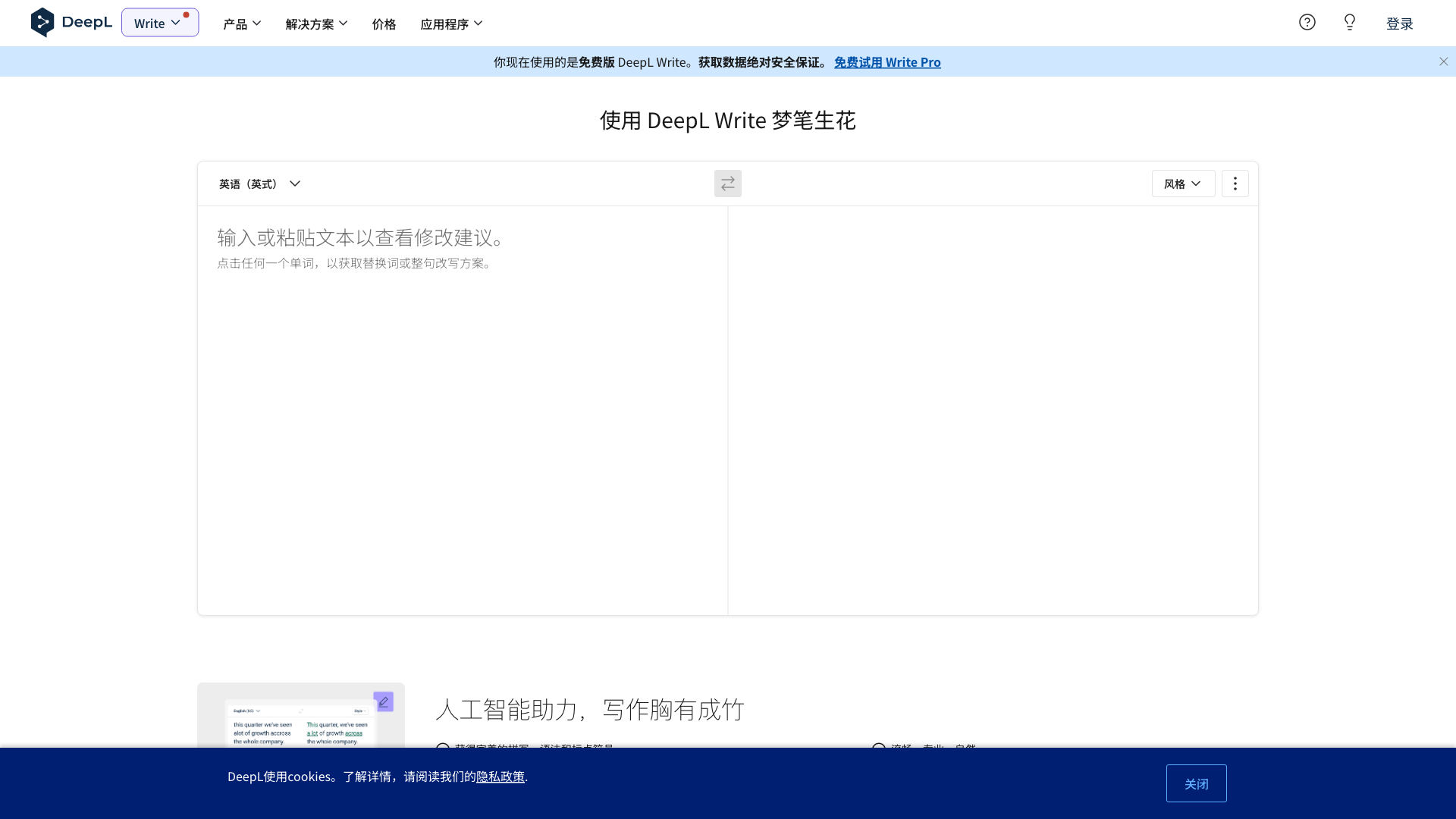
Task: Click the lightbulb tips icon
Action: click(1349, 22)
